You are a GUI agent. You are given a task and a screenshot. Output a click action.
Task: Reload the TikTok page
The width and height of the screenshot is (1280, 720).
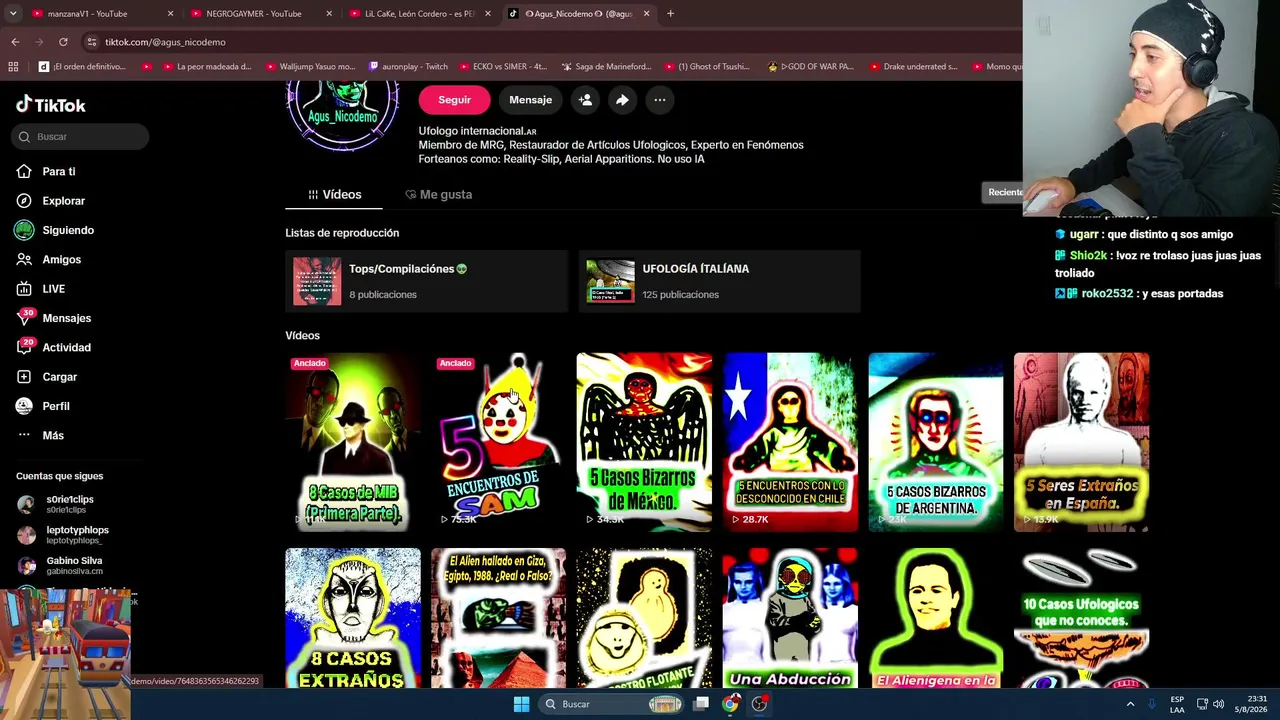[x=63, y=42]
